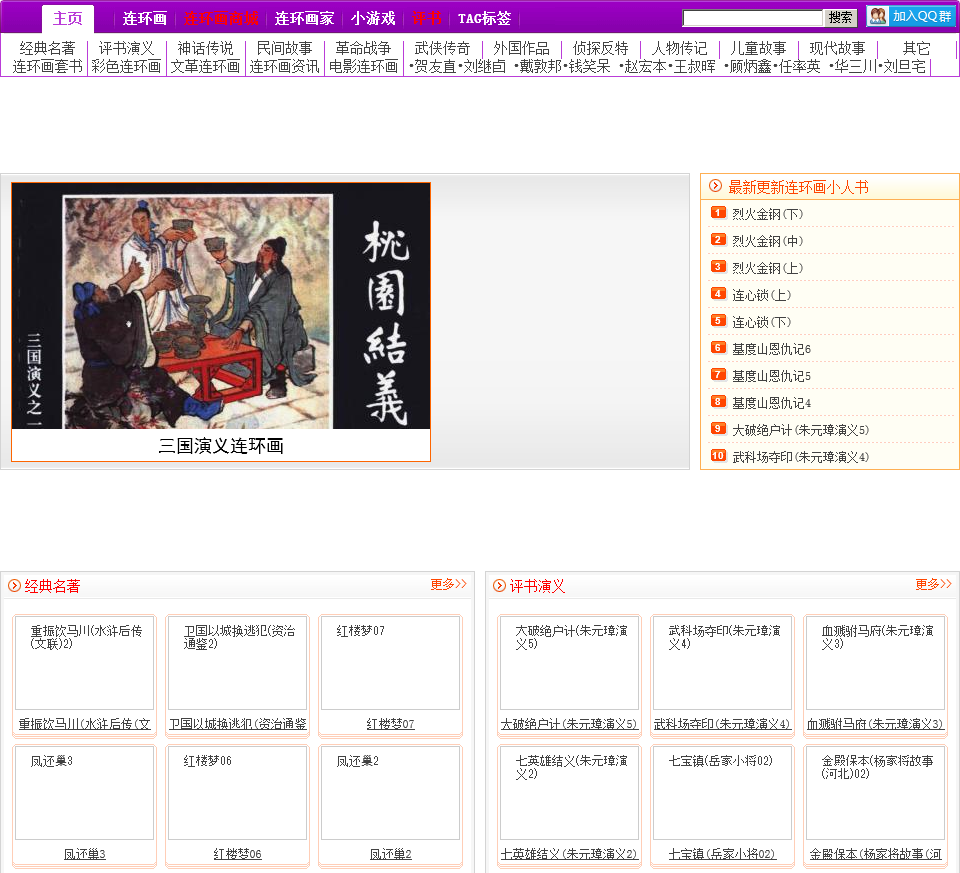Viewport: 960px width, 873px height.
Task: Click the circle arrow icon beside 经典名著 heading
Action: click(14, 586)
